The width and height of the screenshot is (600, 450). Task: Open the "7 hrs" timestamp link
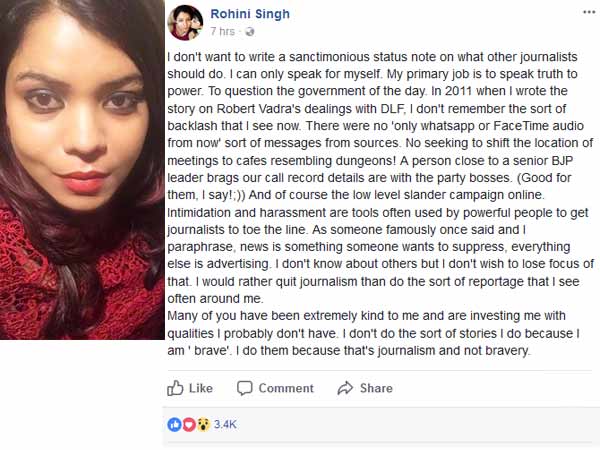pyautogui.click(x=223, y=31)
